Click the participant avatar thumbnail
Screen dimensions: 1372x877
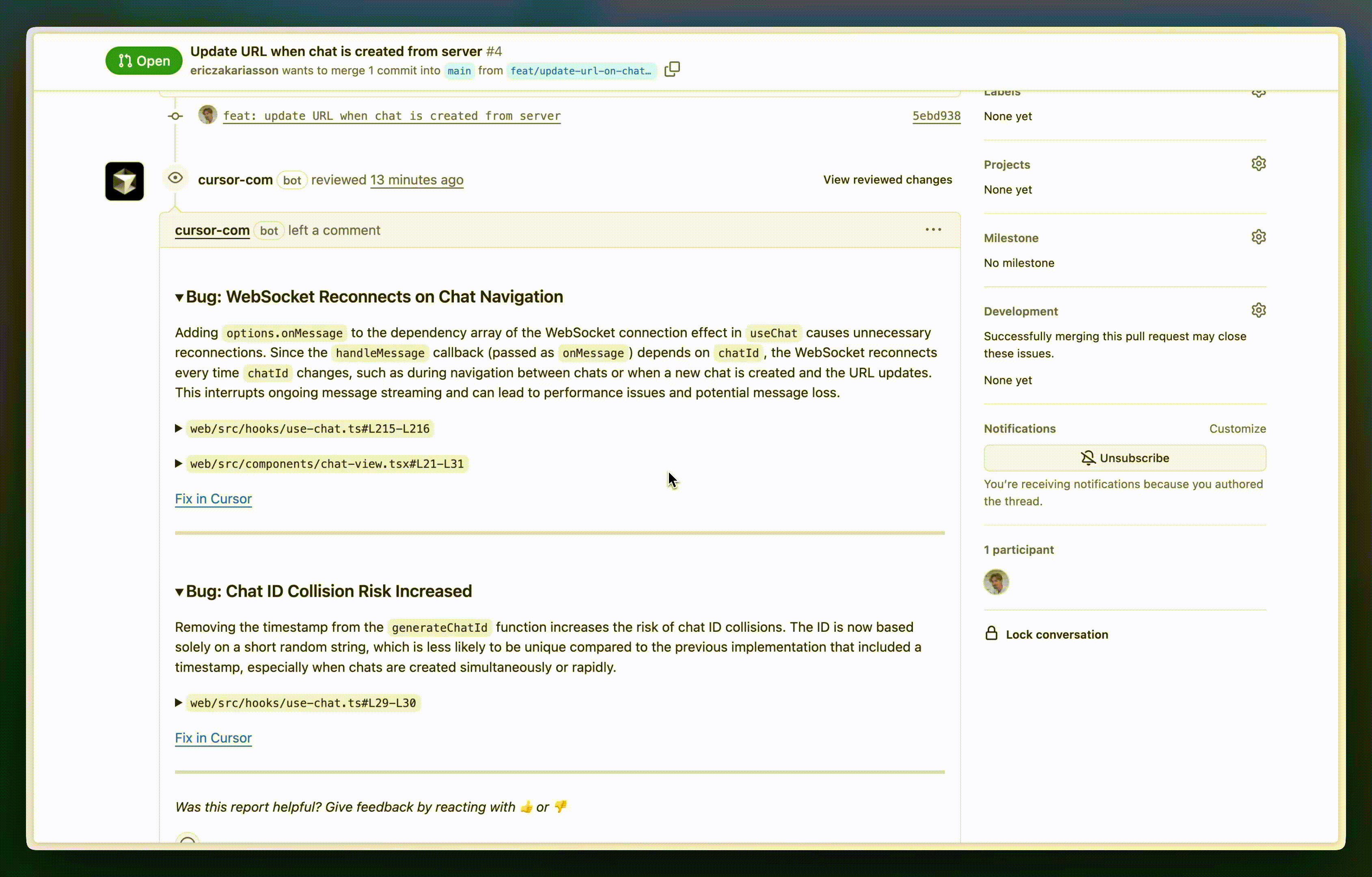[x=996, y=582]
